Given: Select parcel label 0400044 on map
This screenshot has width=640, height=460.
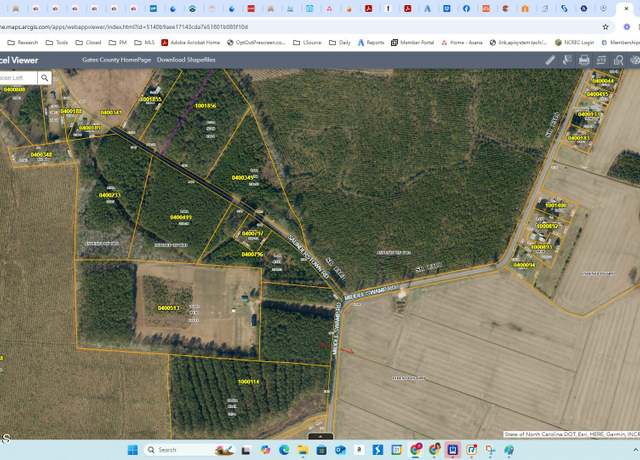Looking at the screenshot, I should (603, 81).
